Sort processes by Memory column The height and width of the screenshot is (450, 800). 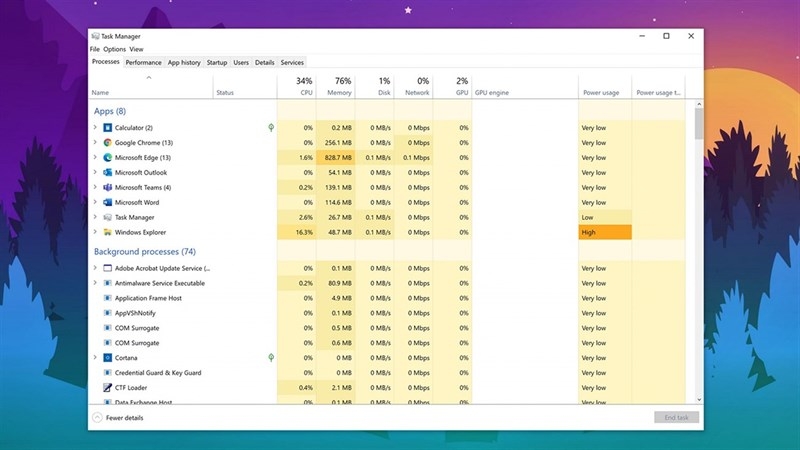pos(339,87)
